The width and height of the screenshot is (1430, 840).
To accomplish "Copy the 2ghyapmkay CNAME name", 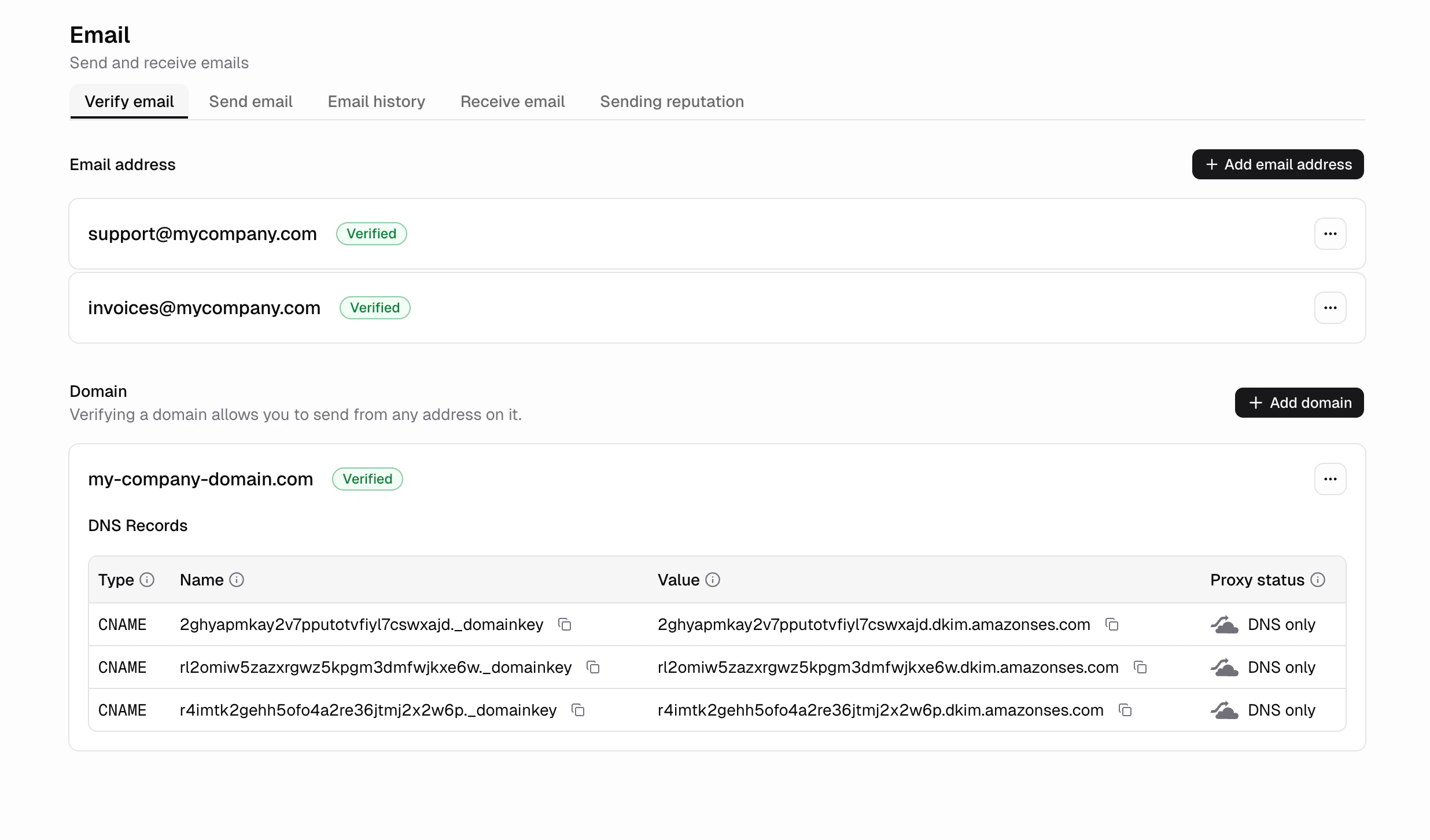I will coord(565,625).
